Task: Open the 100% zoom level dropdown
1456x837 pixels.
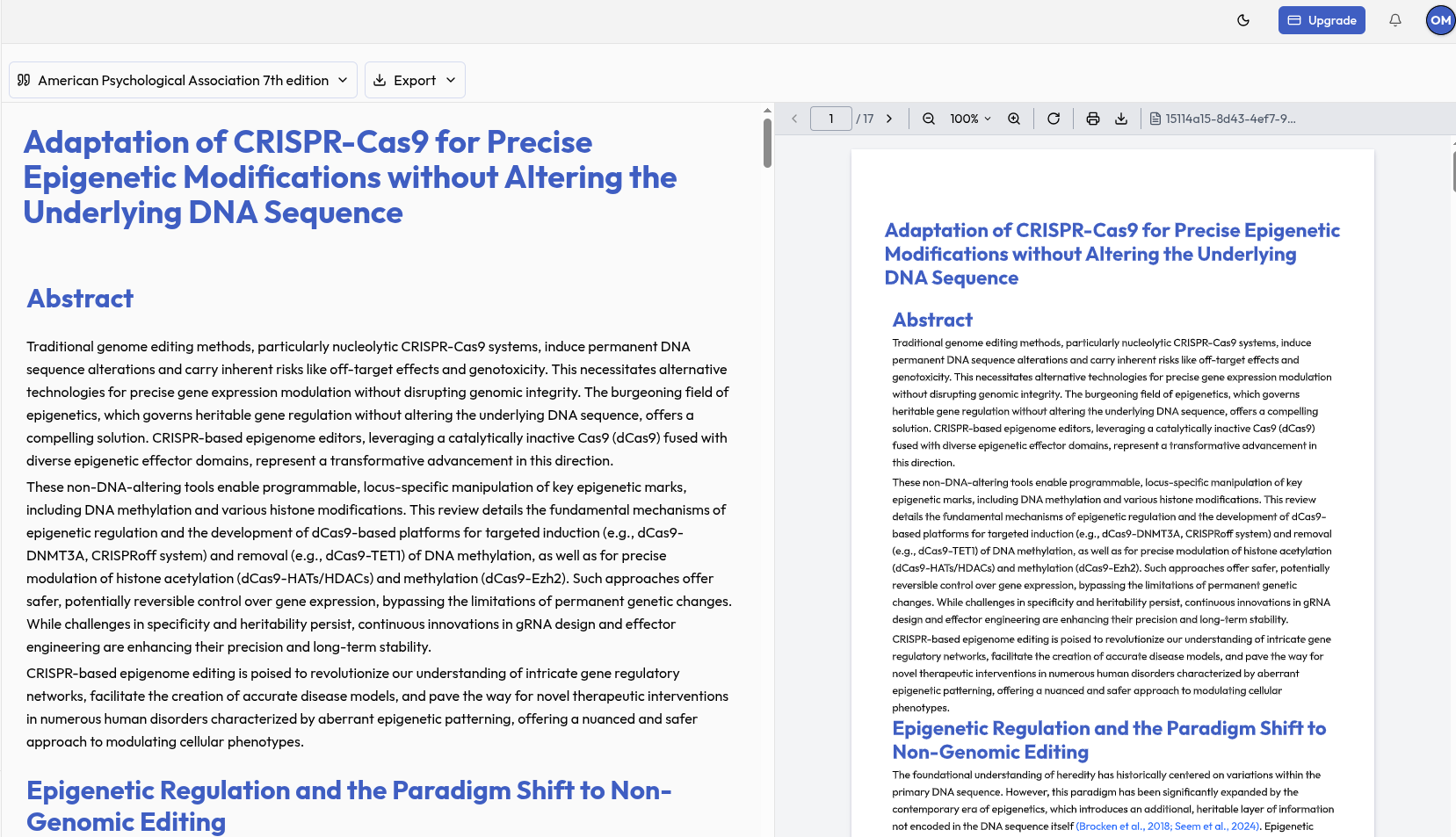Action: (970, 119)
